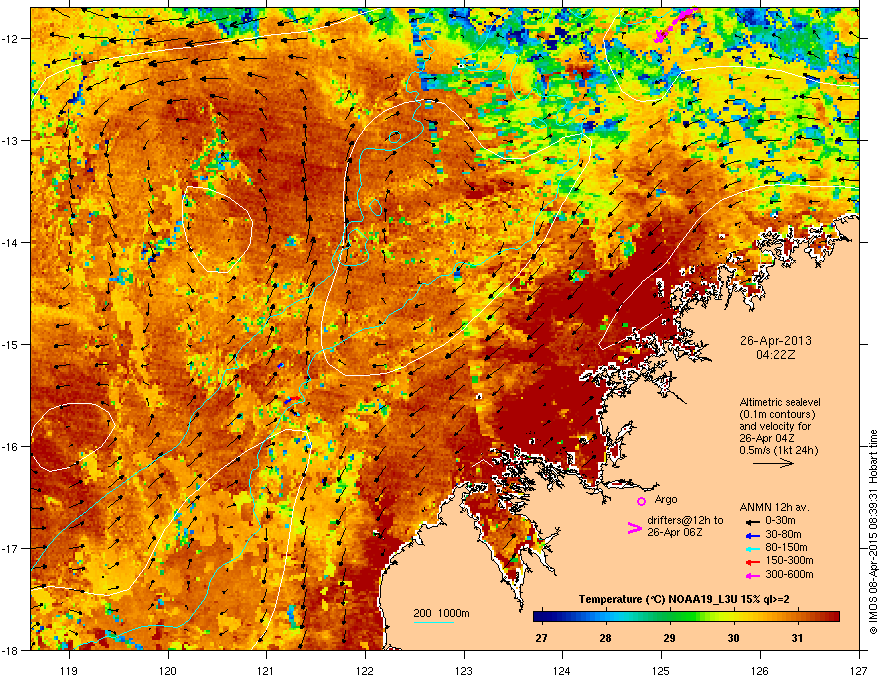The image size is (880, 680).
Task: Click the '26-Apr-2013' date label
Action: pyautogui.click(x=776, y=341)
